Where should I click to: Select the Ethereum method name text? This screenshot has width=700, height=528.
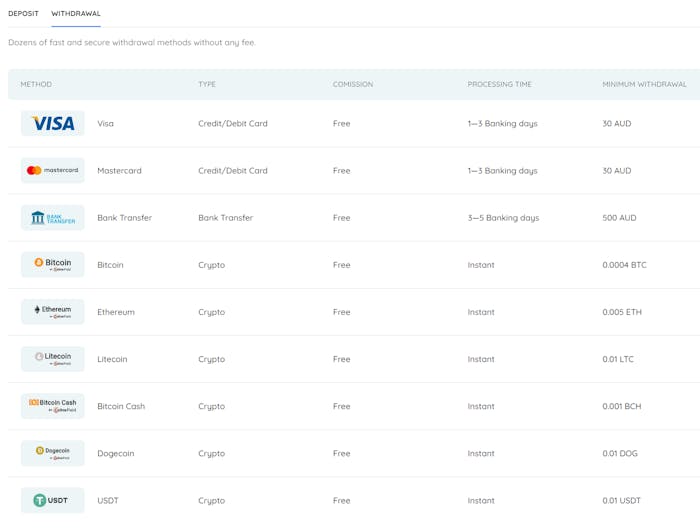click(116, 312)
